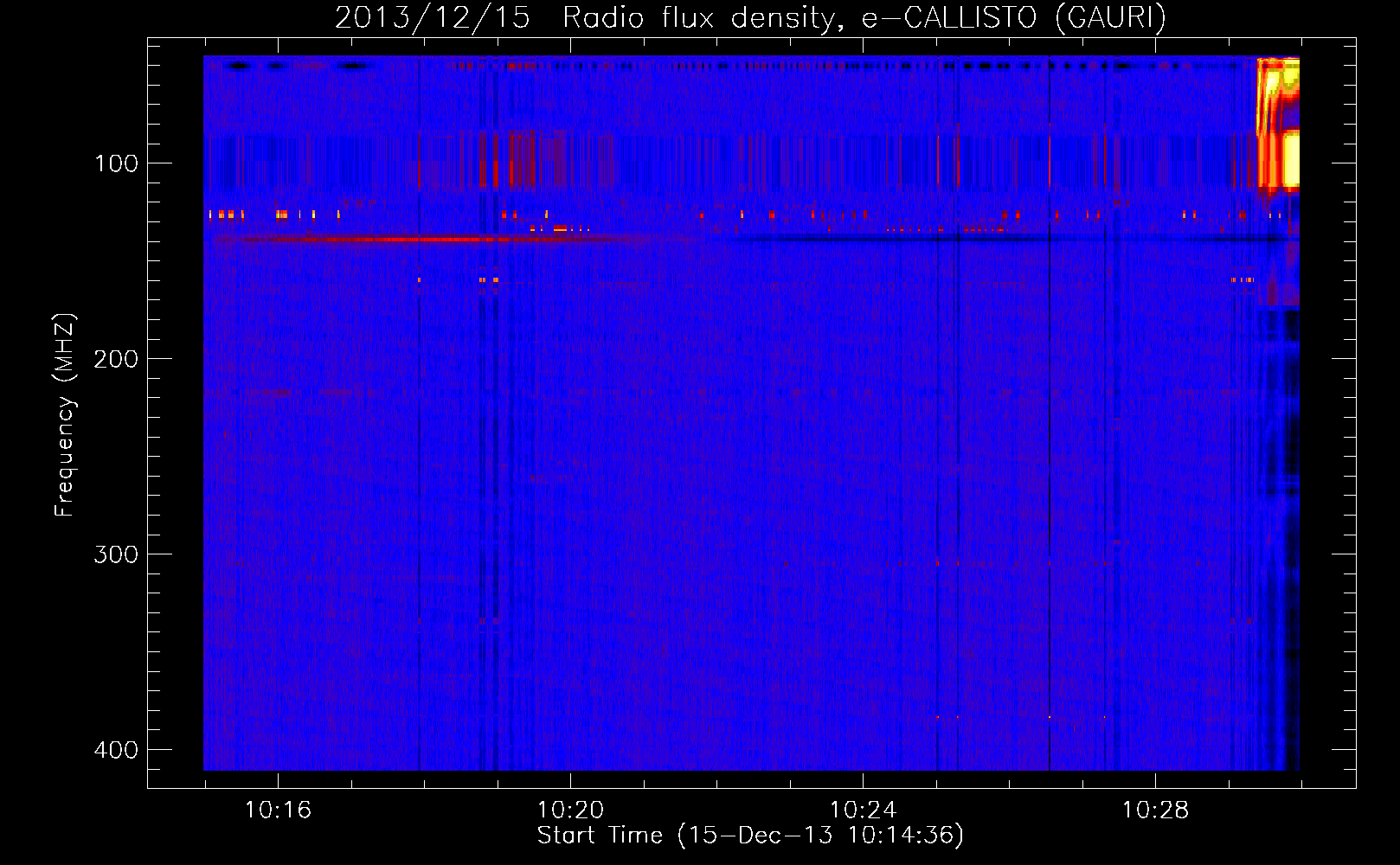Click the 300 MHz frequency tick label
This screenshot has height=865, width=1400.
(x=116, y=554)
